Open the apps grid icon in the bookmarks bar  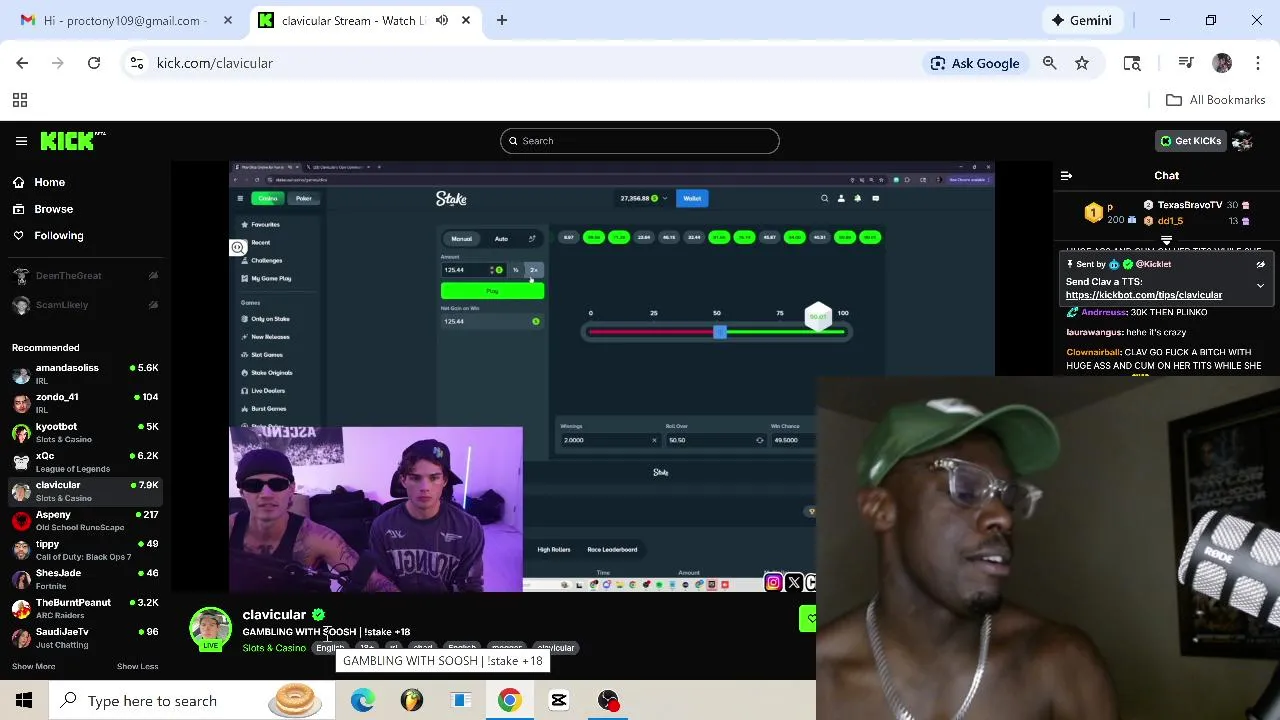19,100
